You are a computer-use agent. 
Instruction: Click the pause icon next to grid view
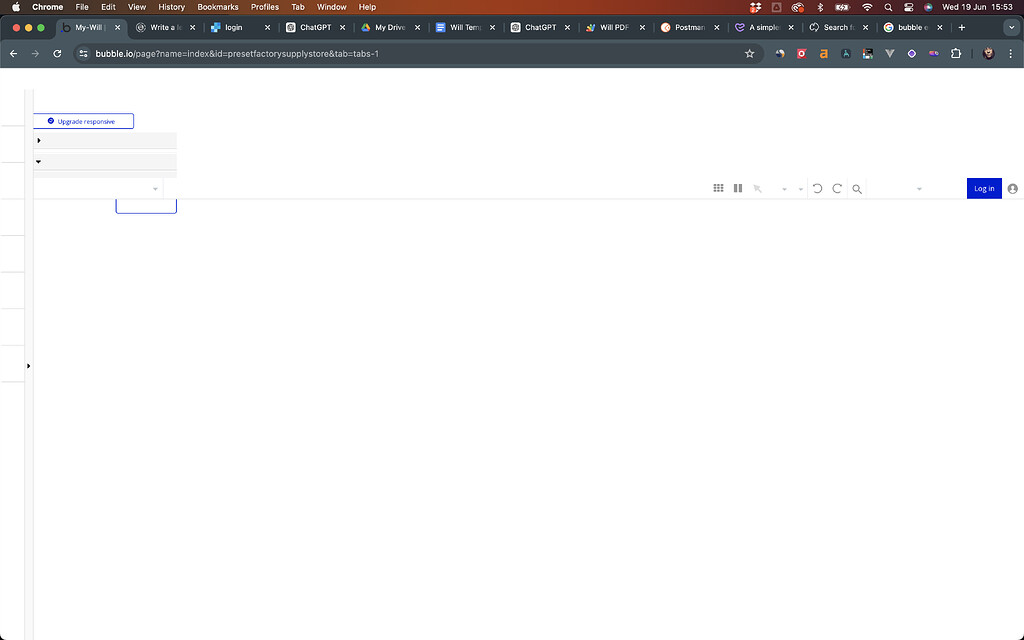point(738,188)
